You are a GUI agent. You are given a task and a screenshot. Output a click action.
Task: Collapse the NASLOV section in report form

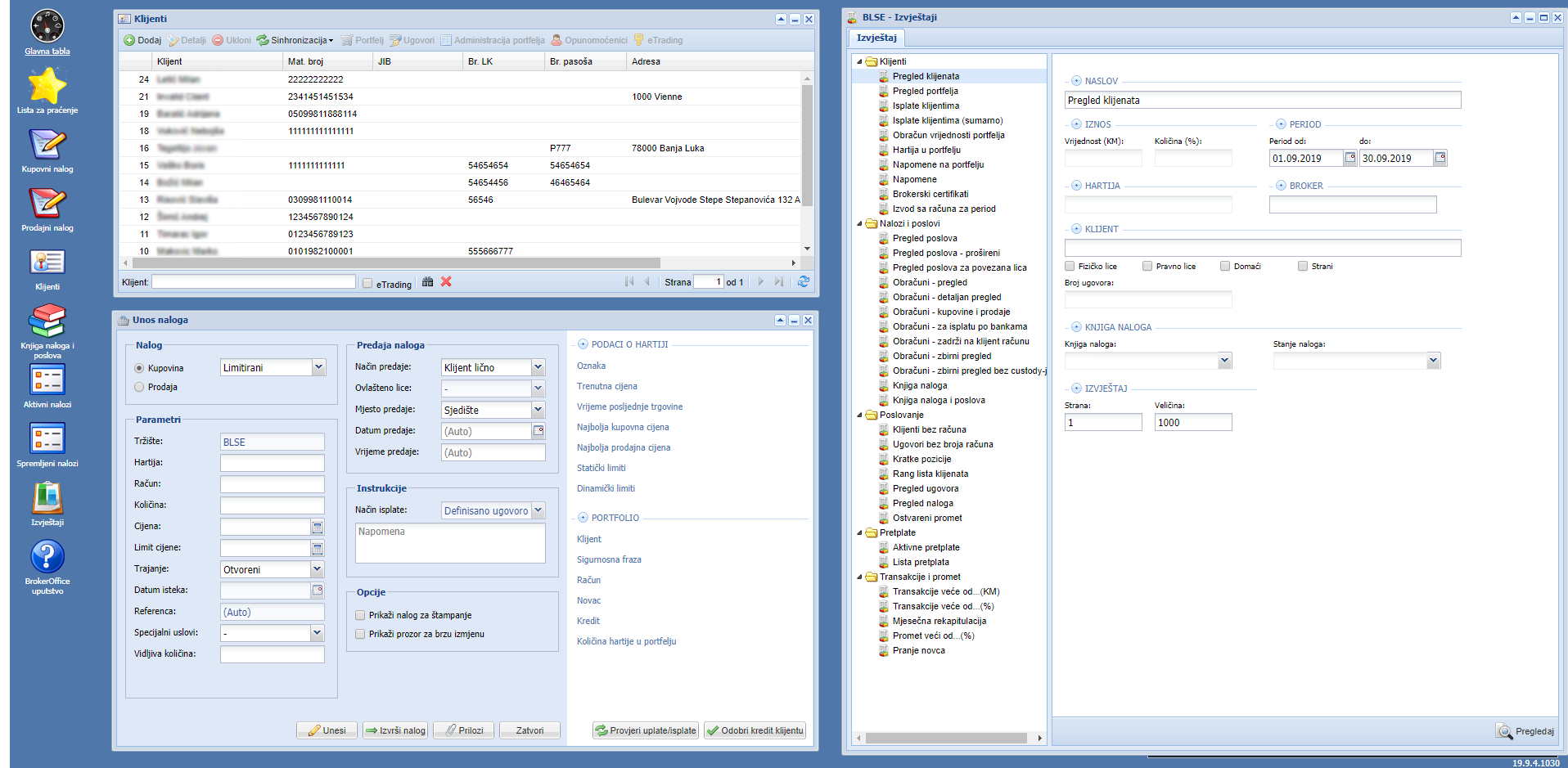[1076, 81]
